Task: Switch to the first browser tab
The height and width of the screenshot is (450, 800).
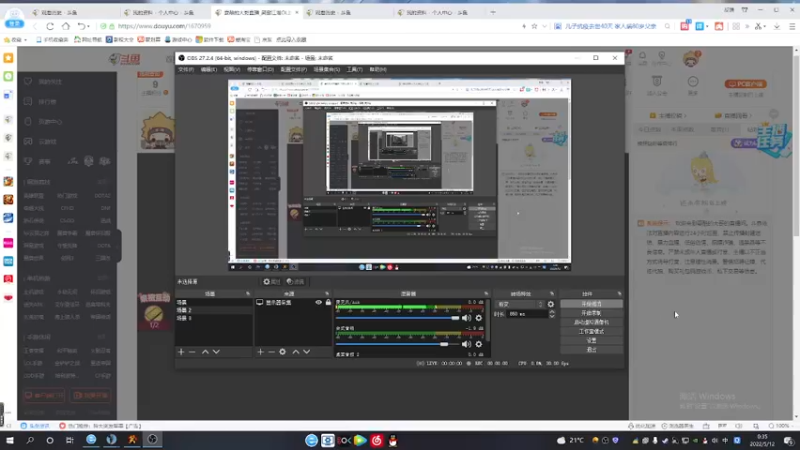Action: pyautogui.click(x=74, y=12)
